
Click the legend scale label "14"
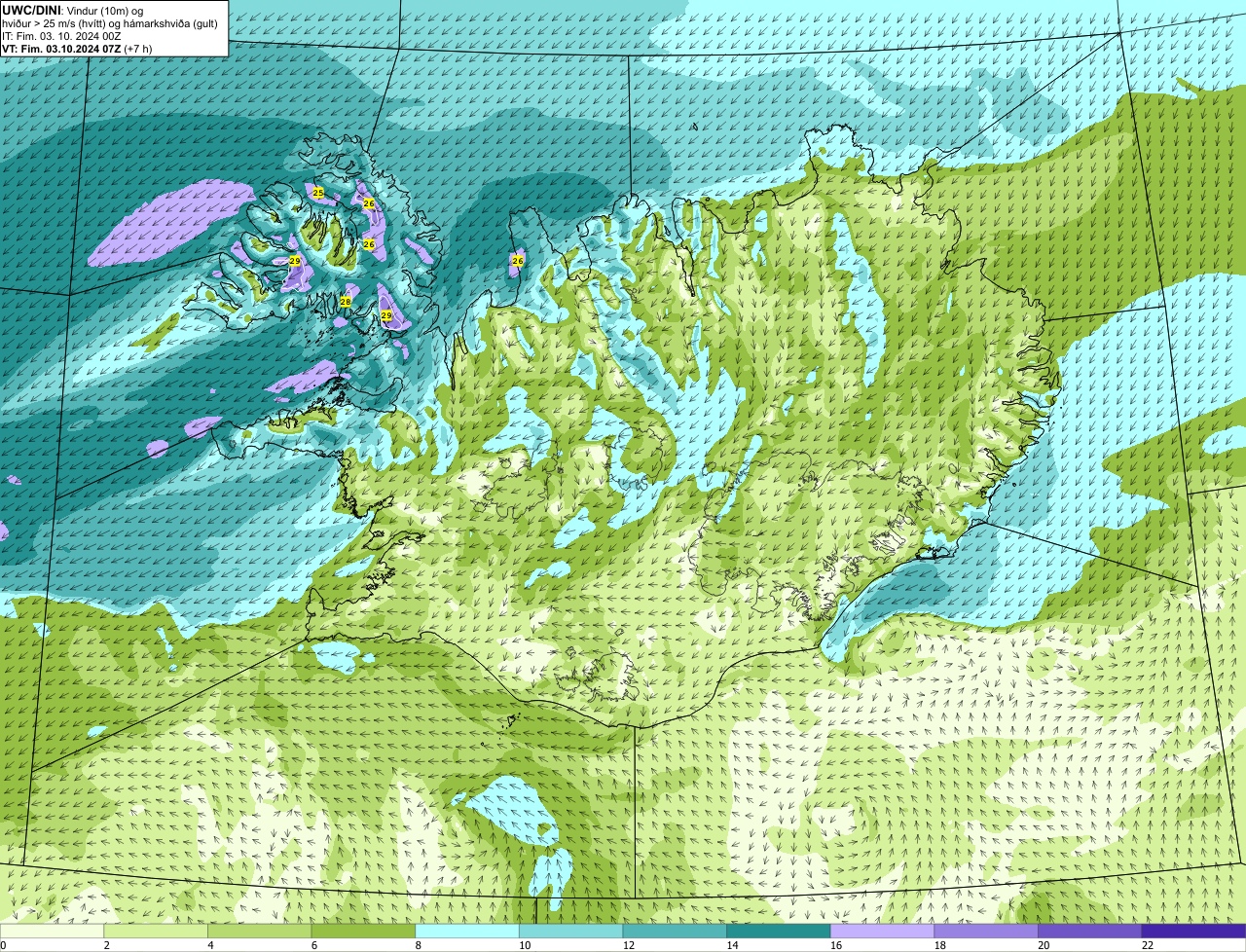[x=732, y=945]
